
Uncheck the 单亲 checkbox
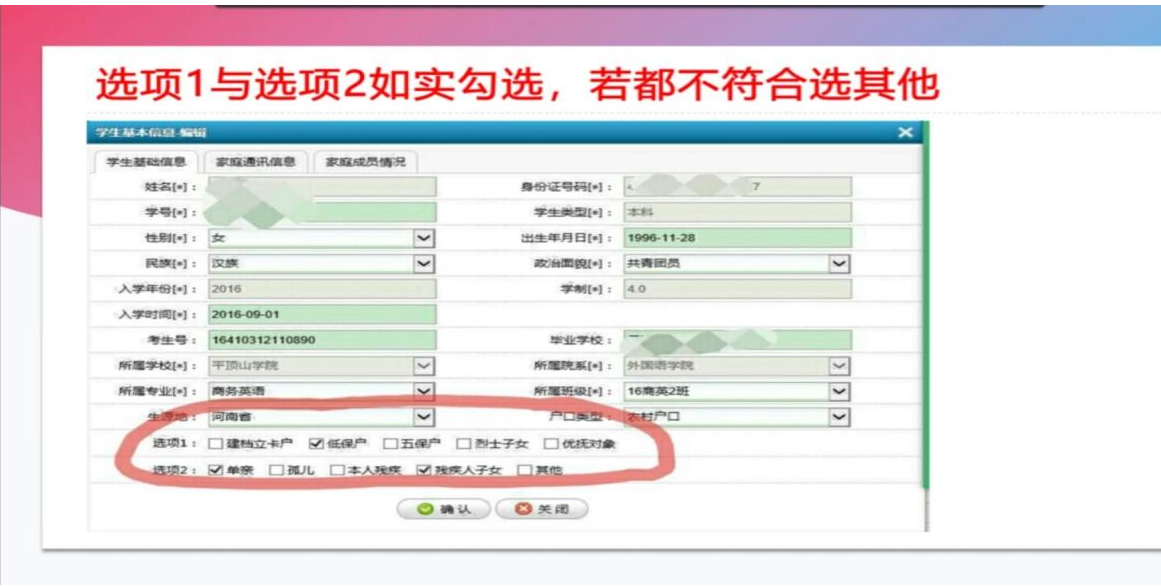215,470
